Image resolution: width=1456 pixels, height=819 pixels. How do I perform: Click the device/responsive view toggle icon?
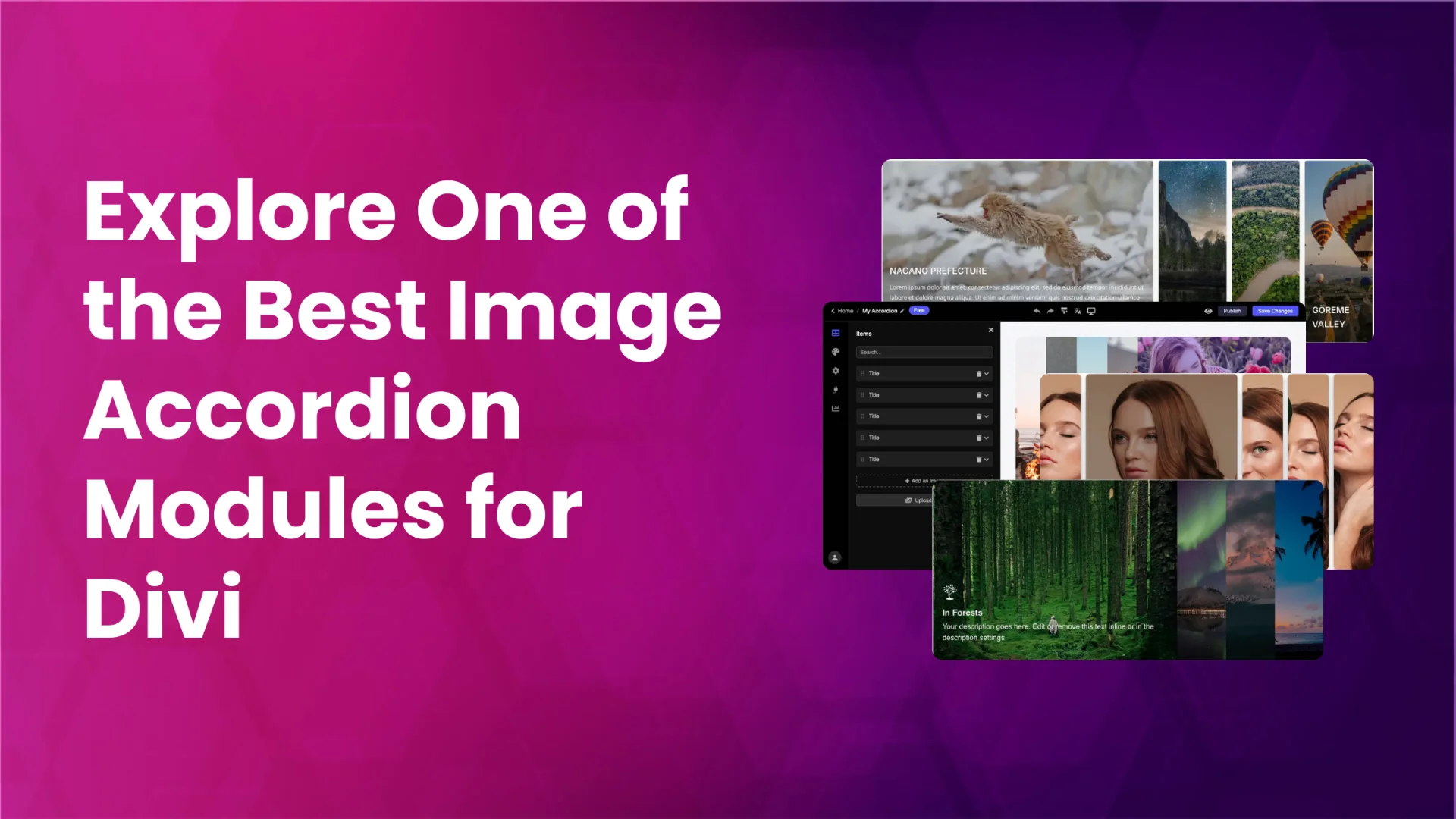(1094, 311)
